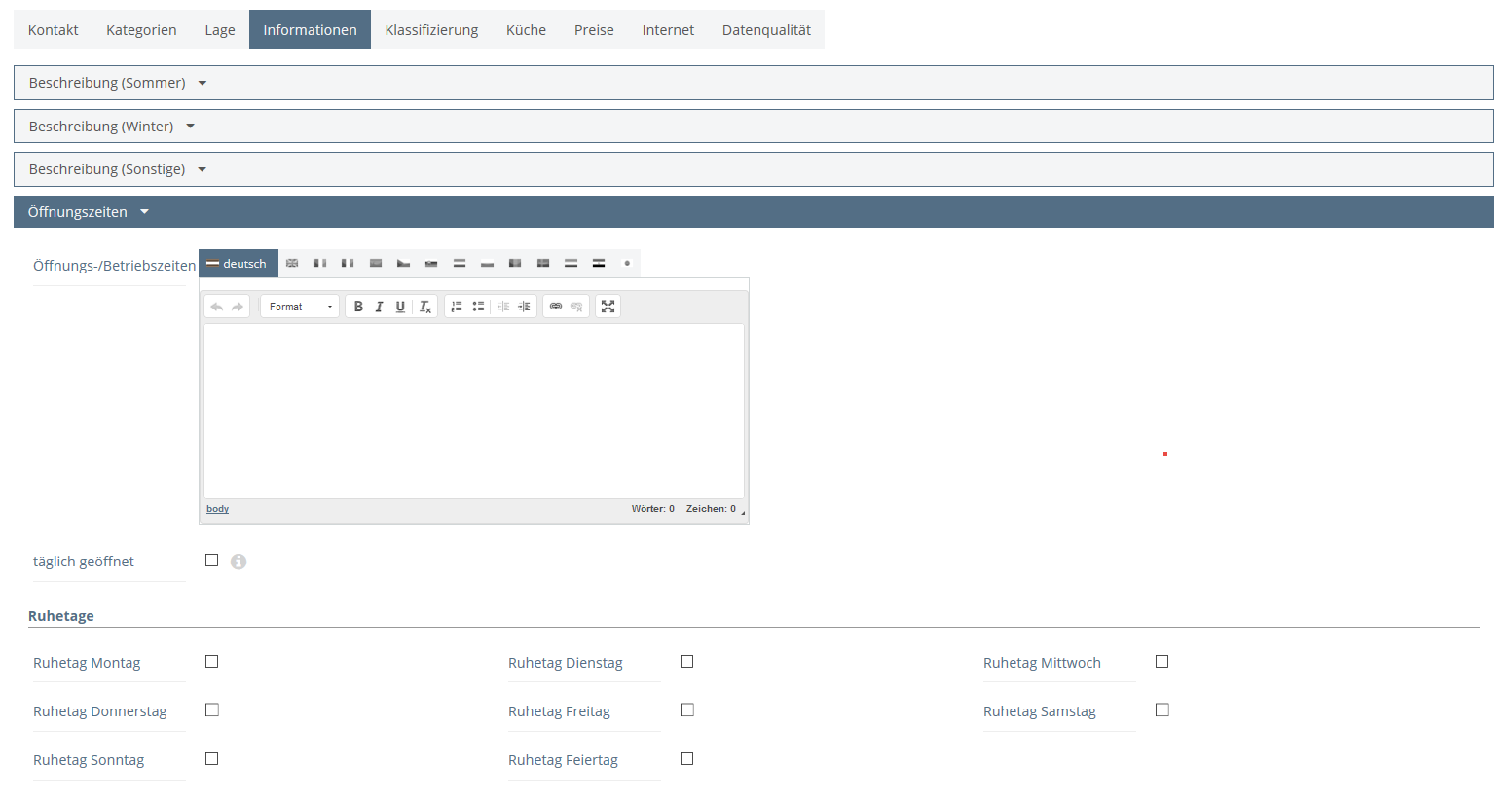
Task: Select the Japanese flag language tab
Action: (x=627, y=263)
